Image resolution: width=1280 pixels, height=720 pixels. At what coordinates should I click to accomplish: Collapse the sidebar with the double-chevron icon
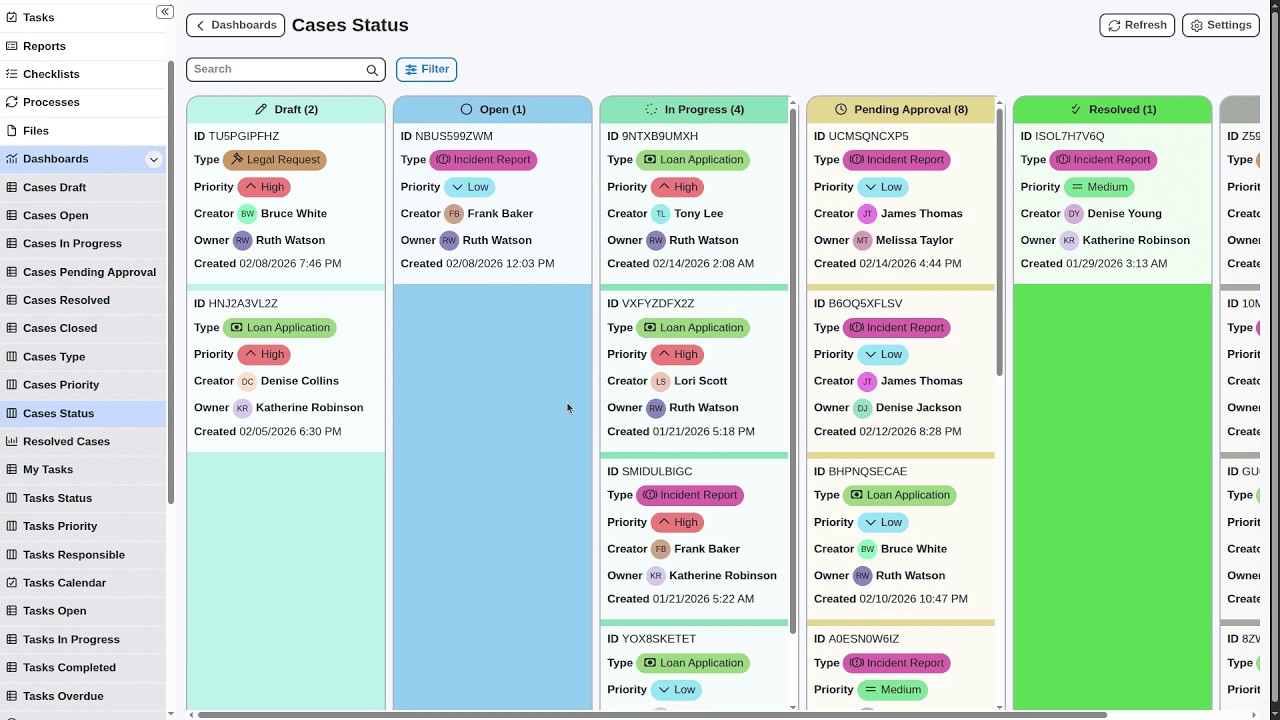(165, 12)
